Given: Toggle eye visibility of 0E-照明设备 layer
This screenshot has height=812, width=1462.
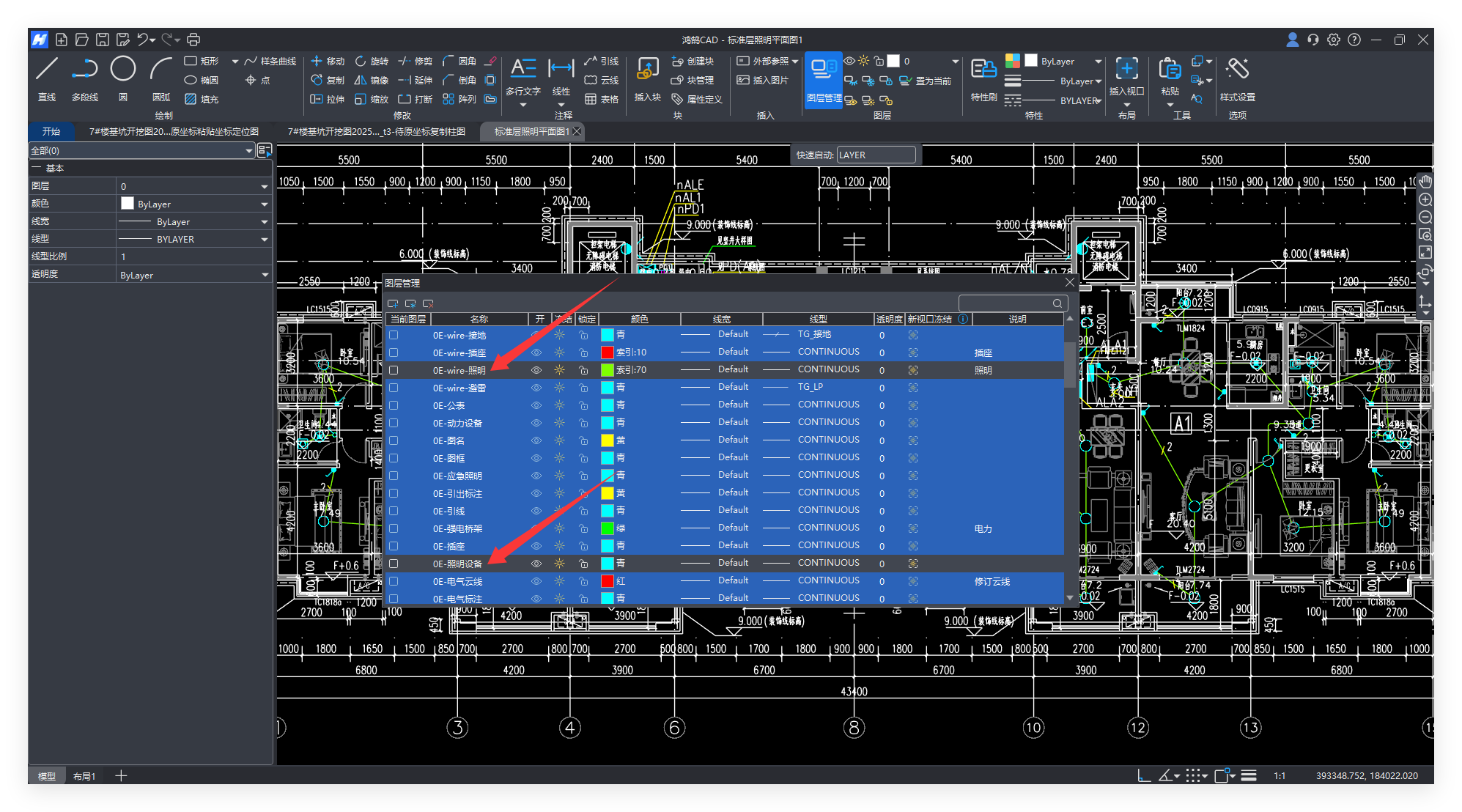Looking at the screenshot, I should click(536, 564).
